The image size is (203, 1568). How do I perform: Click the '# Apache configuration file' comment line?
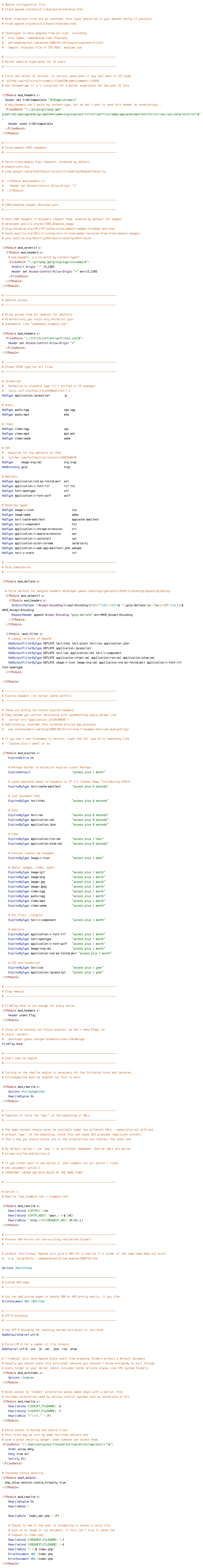tap(23, 4)
